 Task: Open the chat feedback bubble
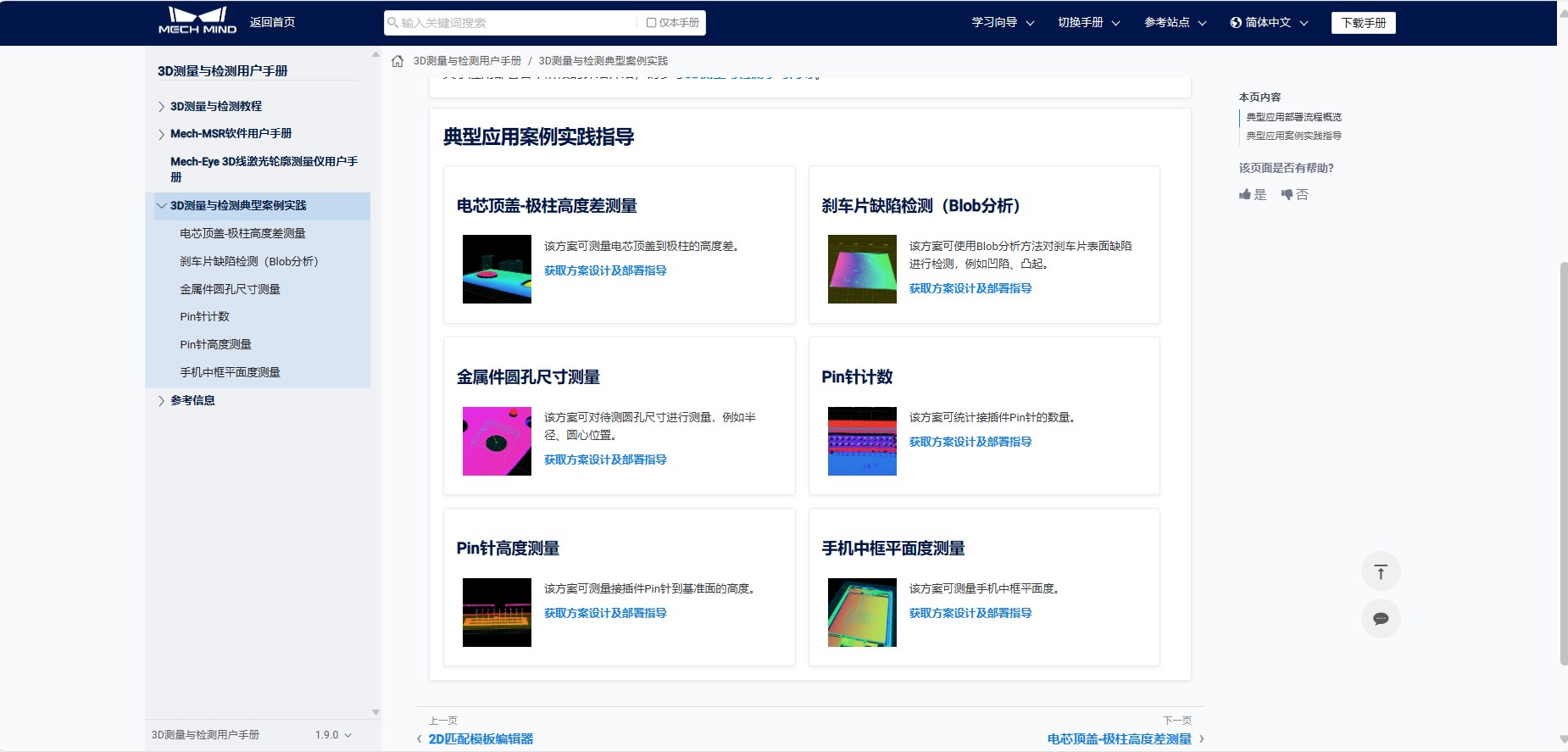pos(1380,619)
